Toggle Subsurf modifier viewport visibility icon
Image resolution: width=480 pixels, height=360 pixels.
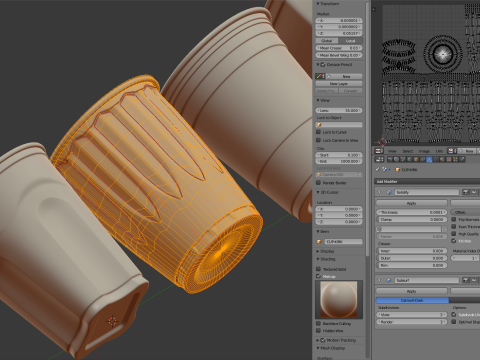(474, 280)
